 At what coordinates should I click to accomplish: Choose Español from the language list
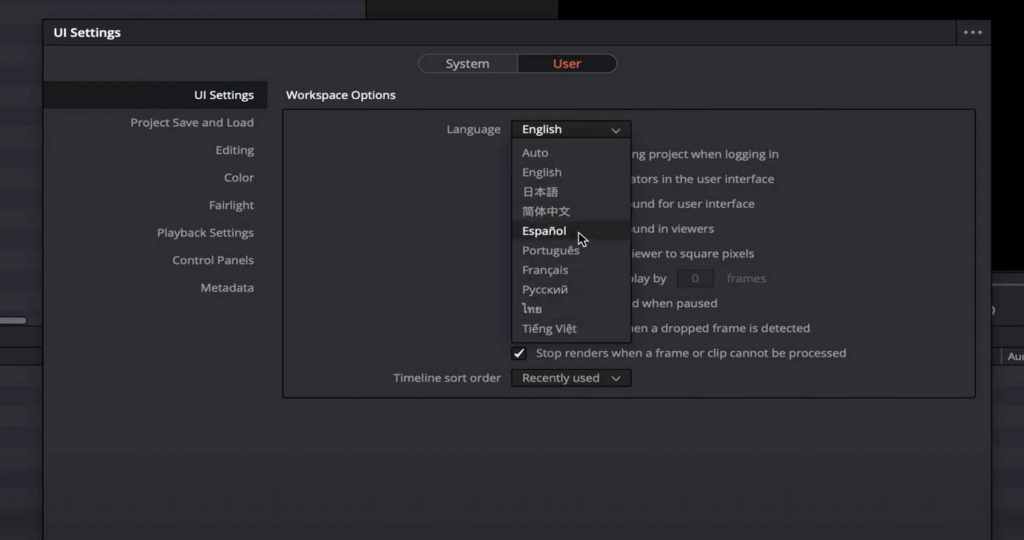point(571,230)
